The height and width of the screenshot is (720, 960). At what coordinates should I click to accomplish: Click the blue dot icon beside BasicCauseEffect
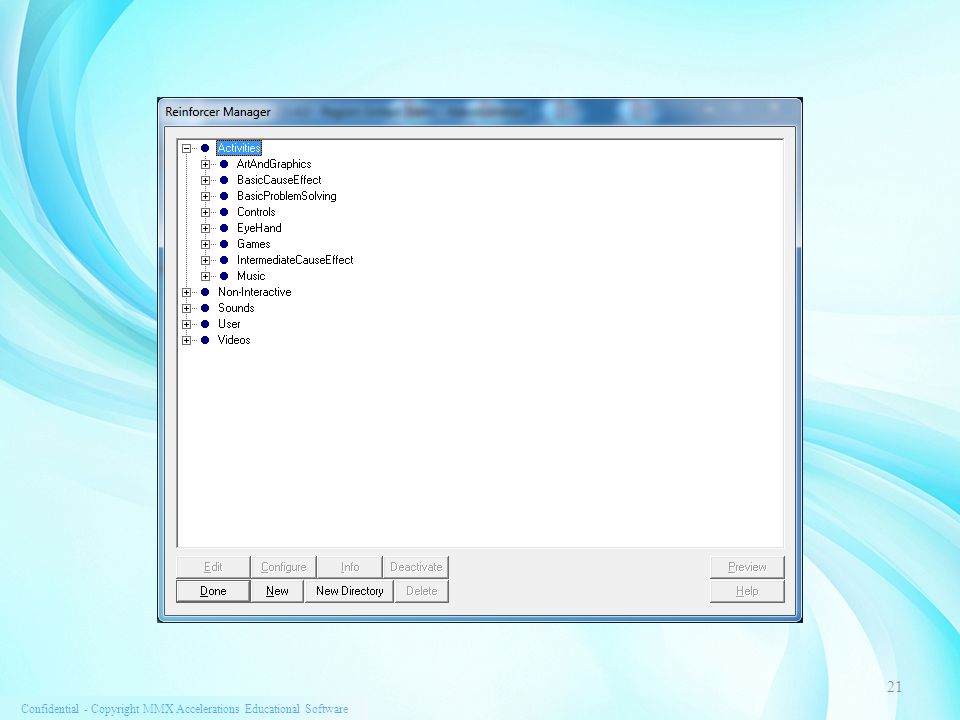pyautogui.click(x=224, y=180)
